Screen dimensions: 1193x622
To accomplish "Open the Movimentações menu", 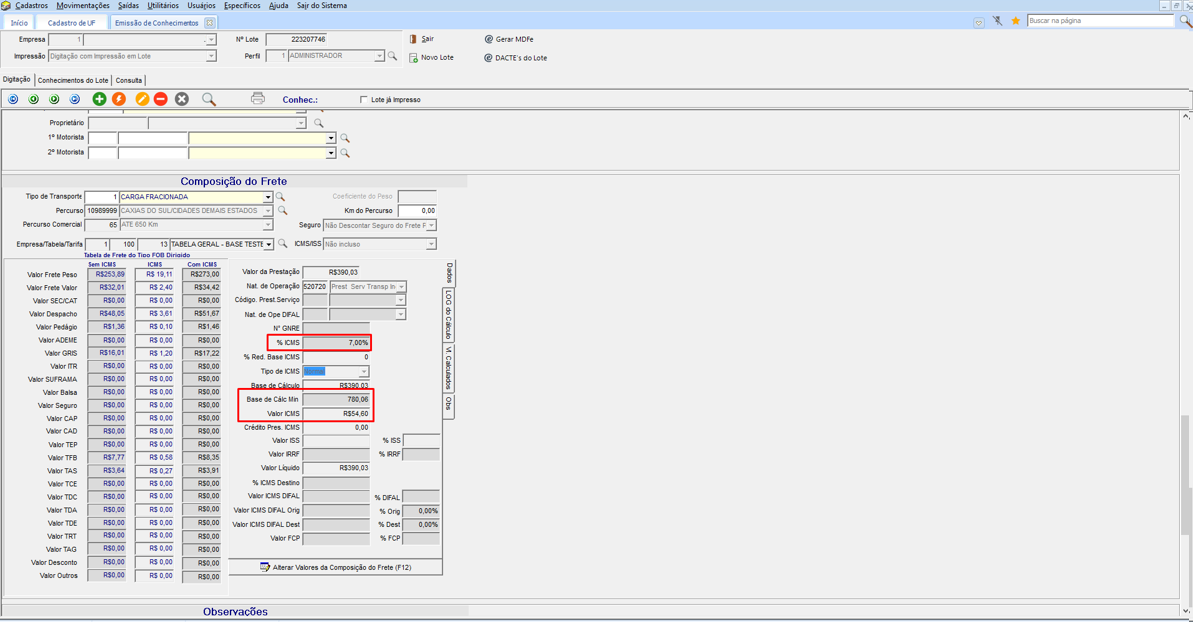I will pyautogui.click(x=83, y=6).
